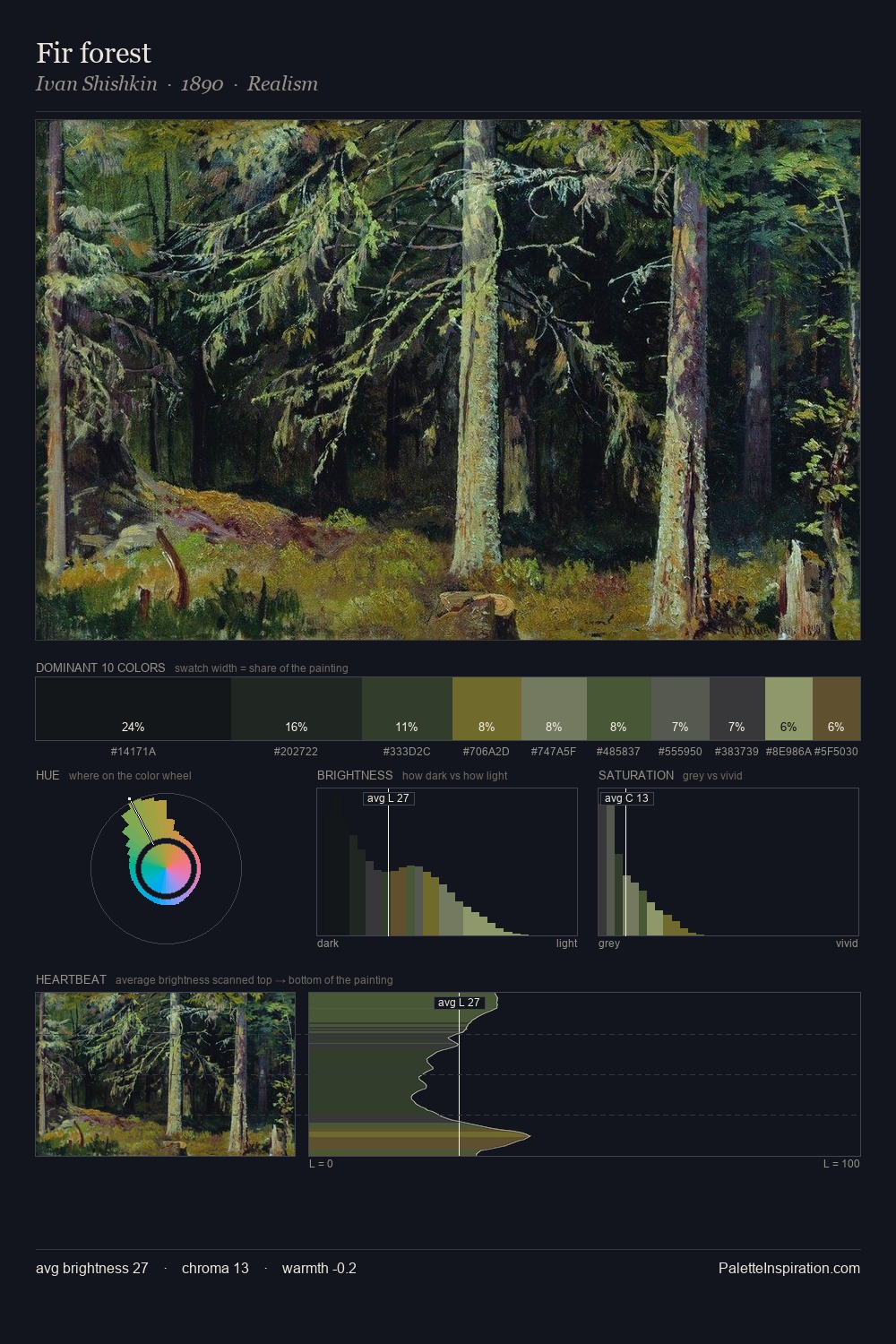Click the 'HEARTBEAT' section heading
896x1344 pixels.
[x=71, y=979]
